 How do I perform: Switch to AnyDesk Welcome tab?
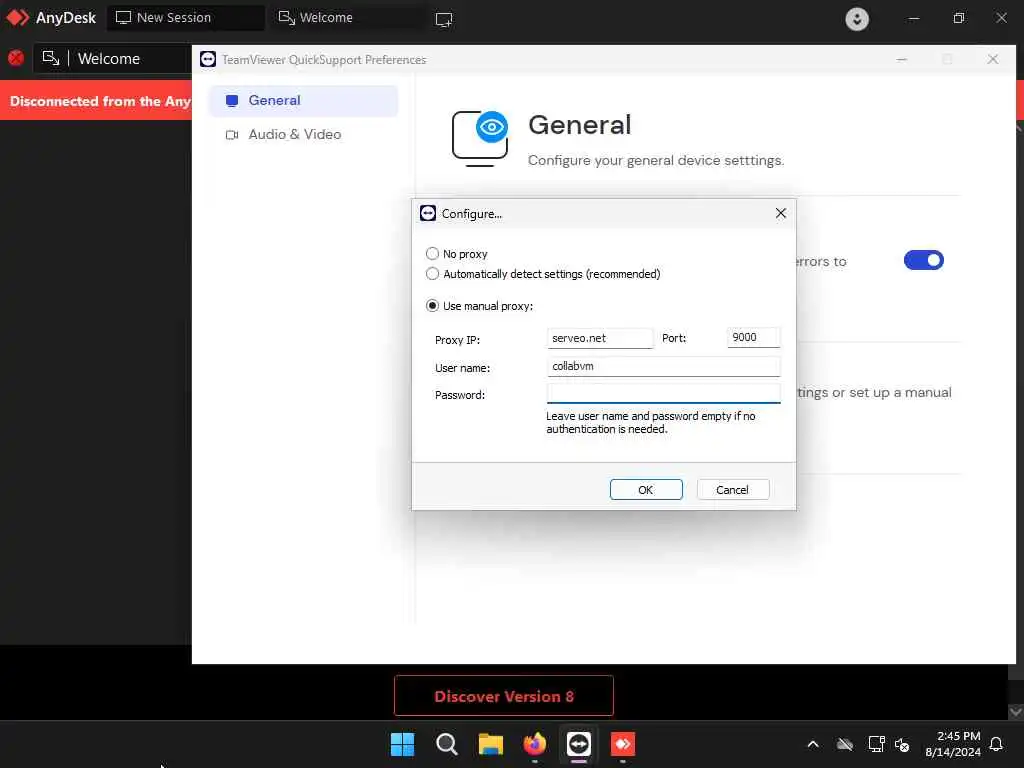point(346,18)
